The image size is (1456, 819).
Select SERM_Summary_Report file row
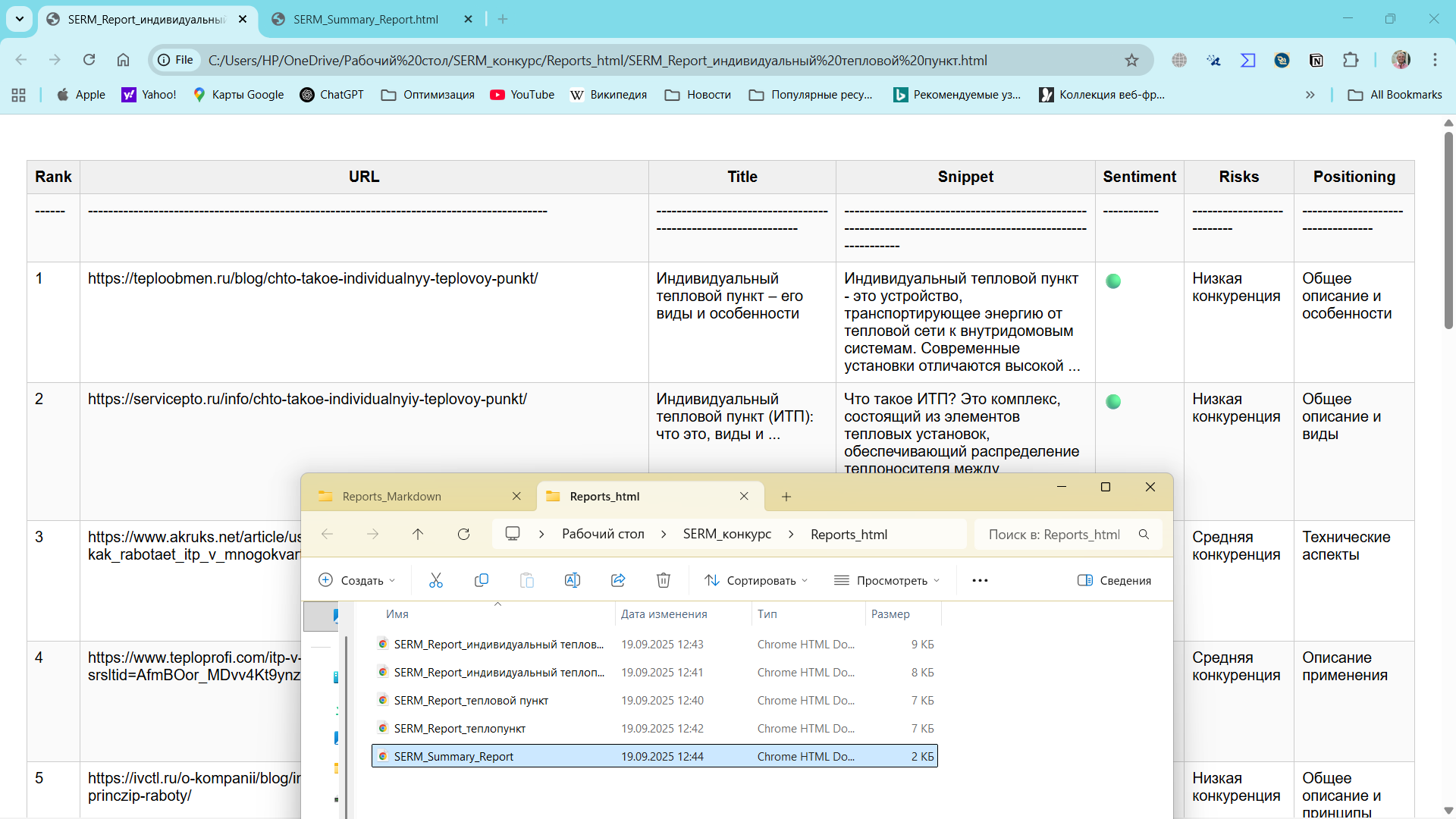(x=654, y=756)
